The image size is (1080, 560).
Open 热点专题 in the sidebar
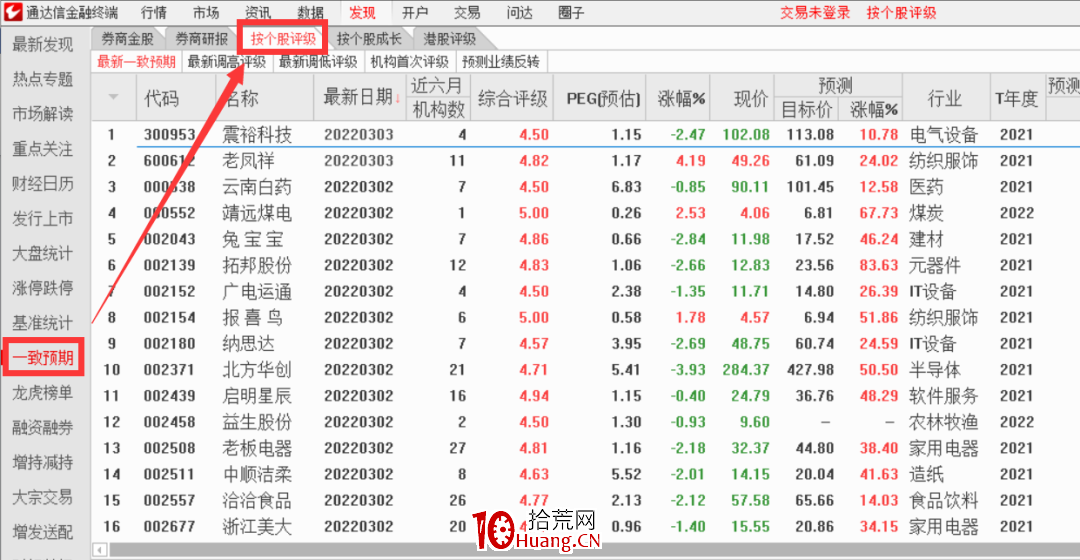(x=43, y=79)
